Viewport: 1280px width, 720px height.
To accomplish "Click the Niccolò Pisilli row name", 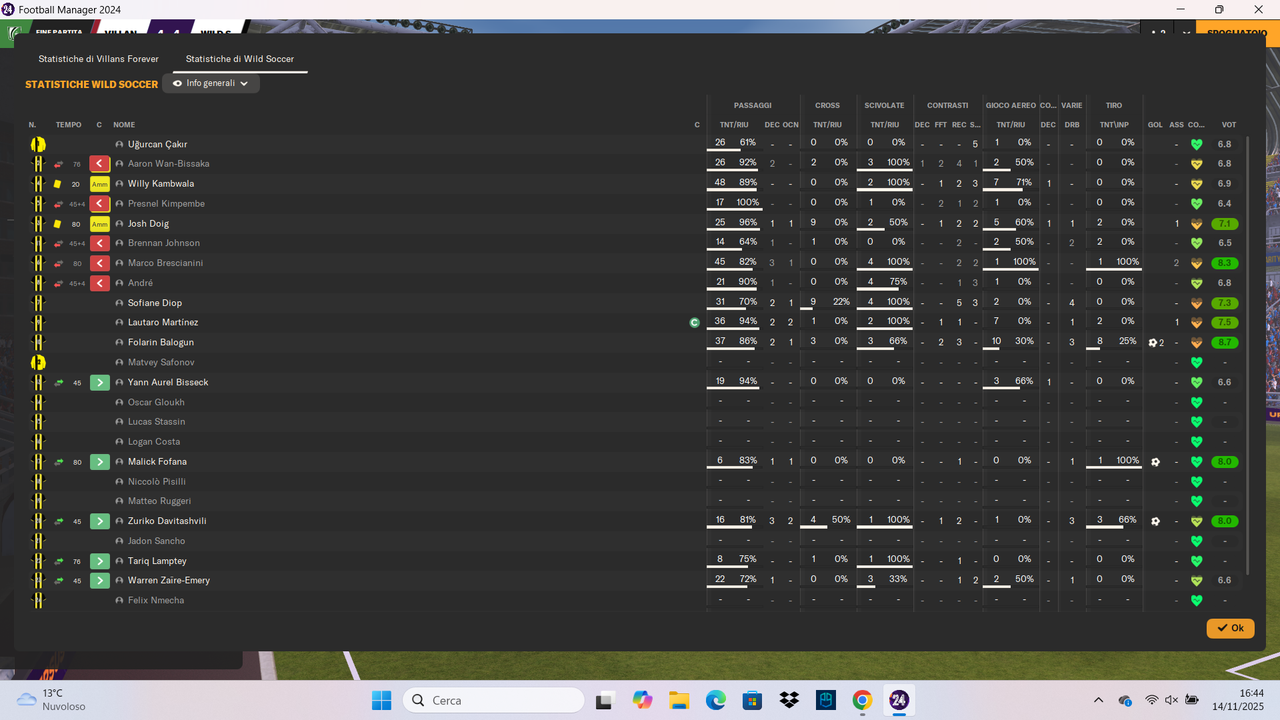I will tap(157, 481).
